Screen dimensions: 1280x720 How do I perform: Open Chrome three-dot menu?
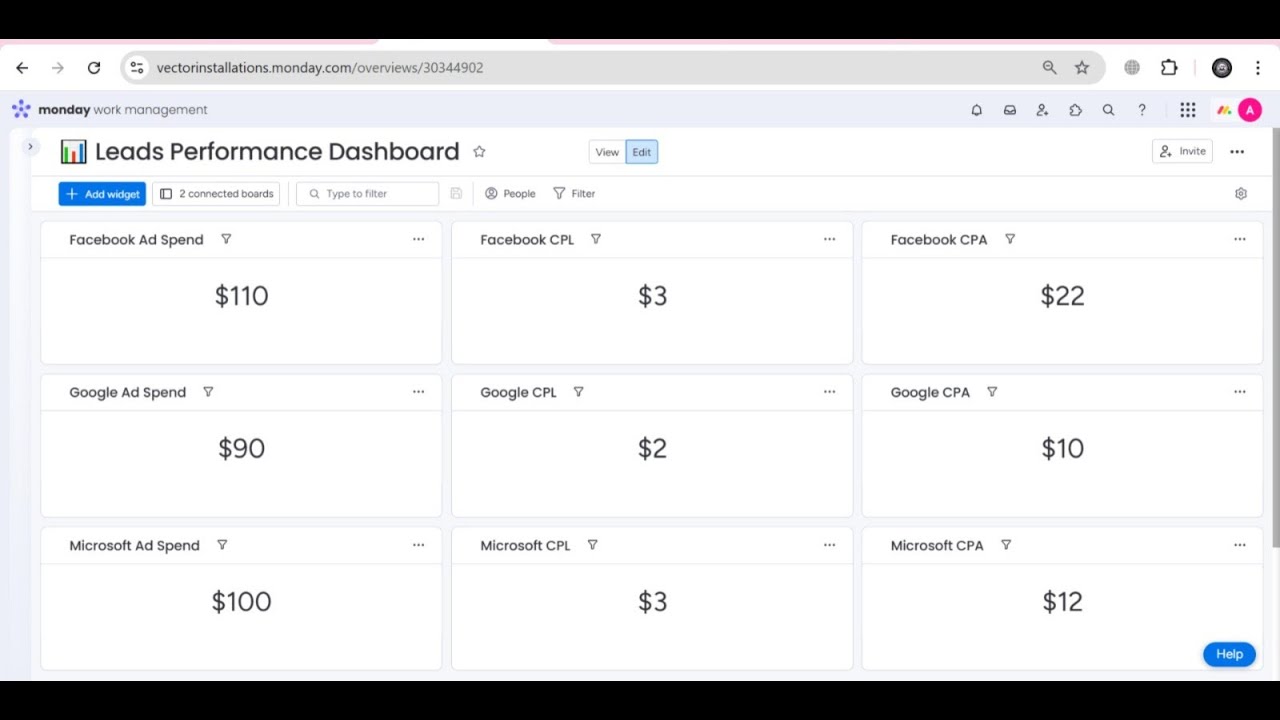point(1258,68)
